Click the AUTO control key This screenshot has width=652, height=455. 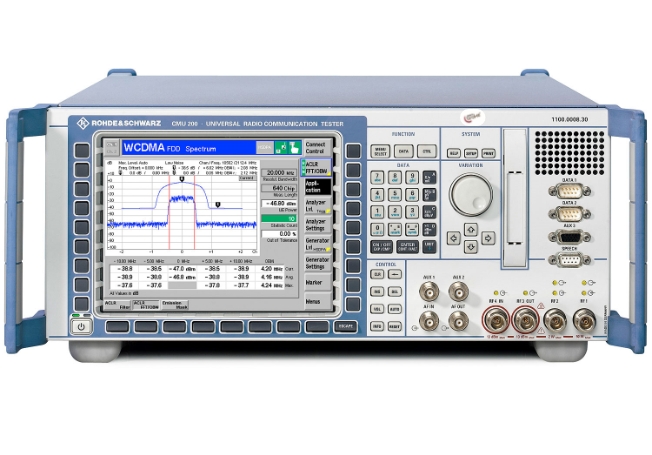point(395,309)
